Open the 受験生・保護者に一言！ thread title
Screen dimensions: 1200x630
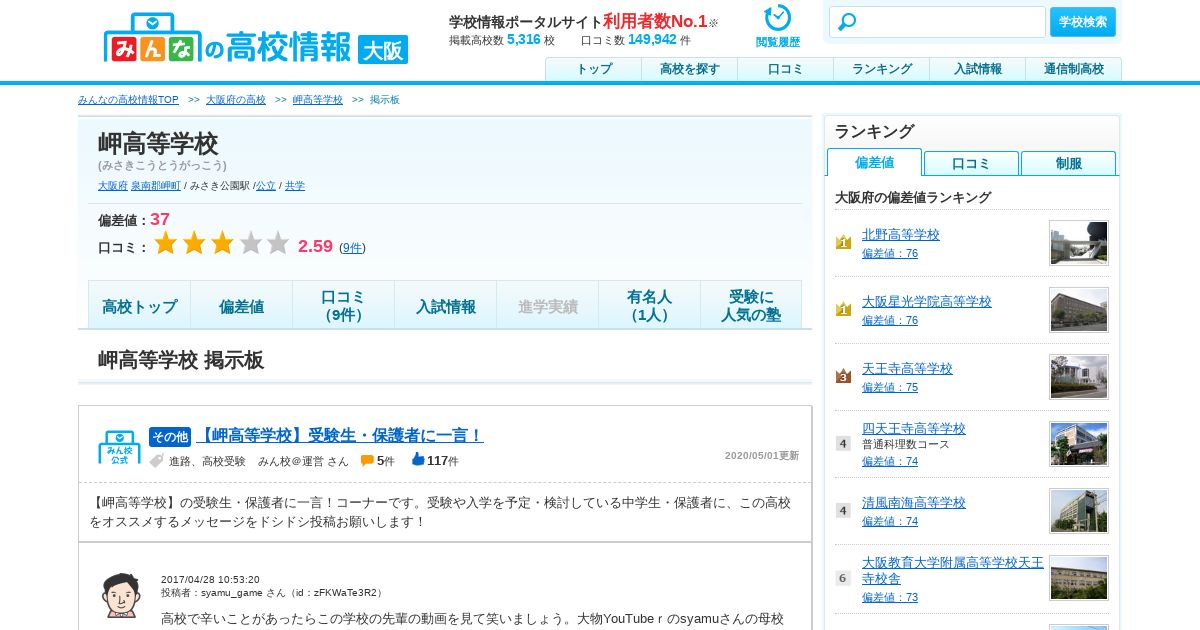tap(340, 435)
